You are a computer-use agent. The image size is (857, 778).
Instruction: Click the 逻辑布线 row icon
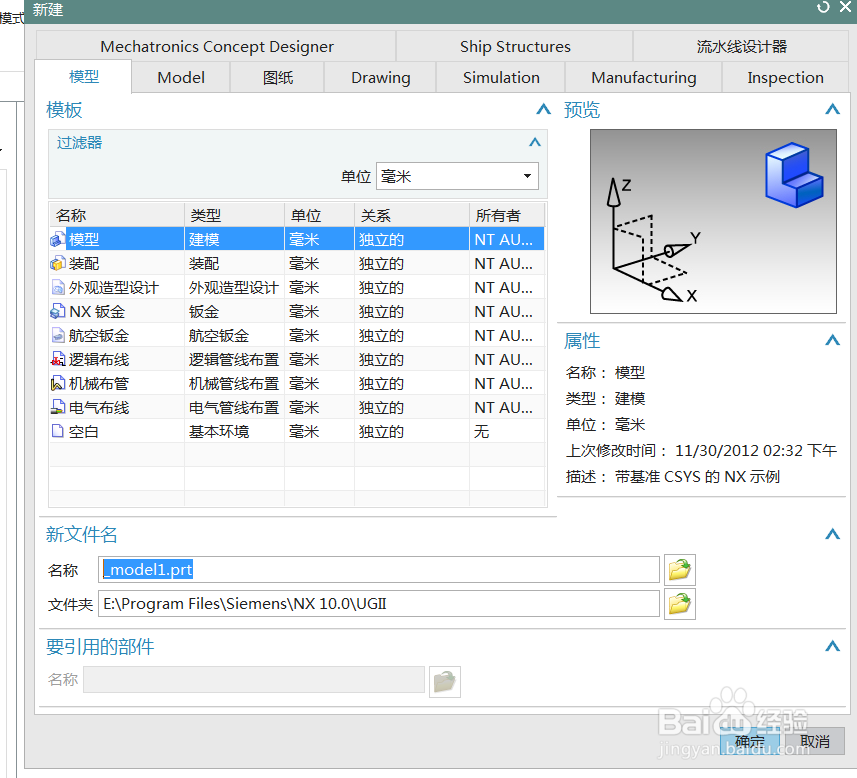pyautogui.click(x=58, y=360)
